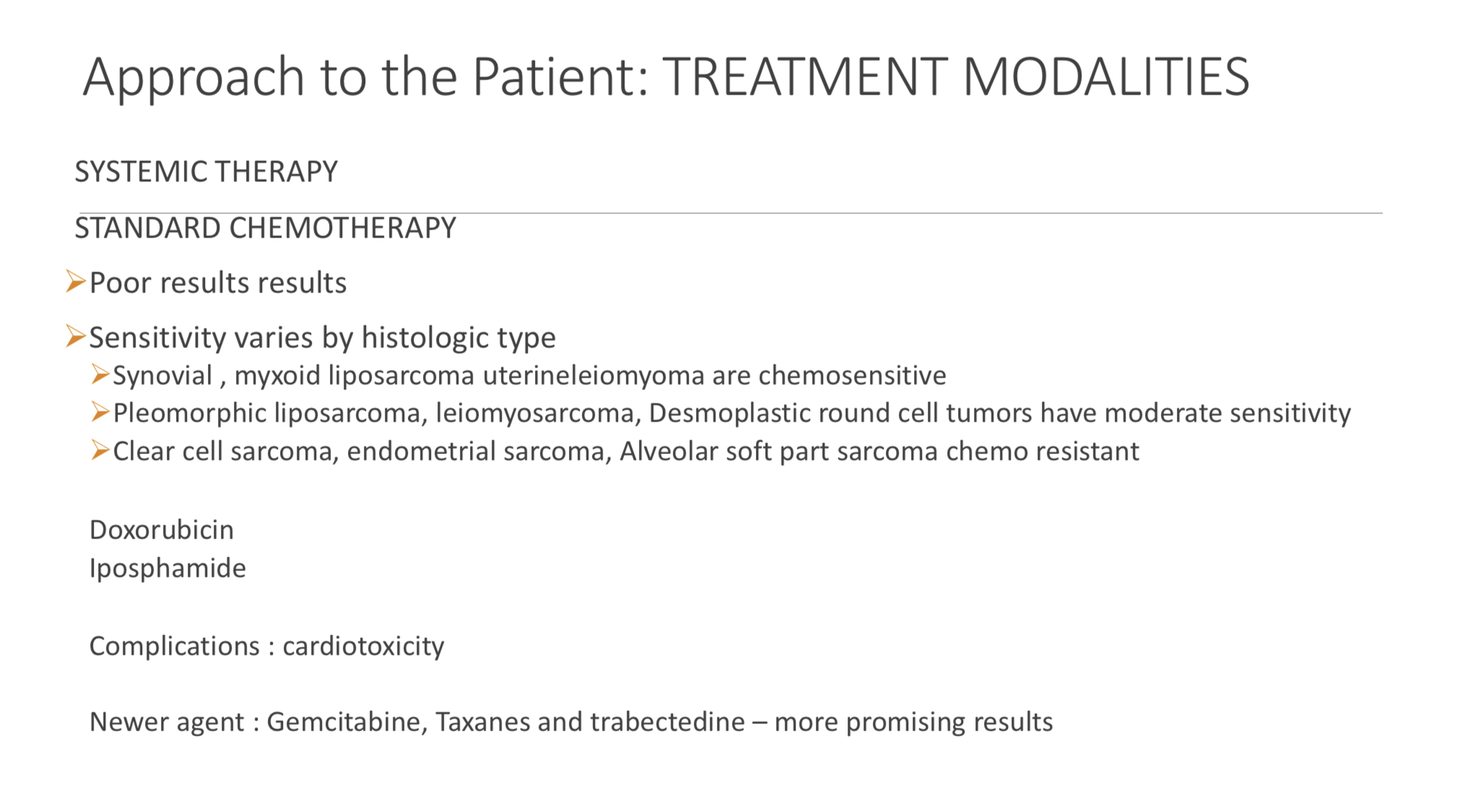
Task: Click the sub-bullet arrow before Synovial
Action: [x=100, y=375]
